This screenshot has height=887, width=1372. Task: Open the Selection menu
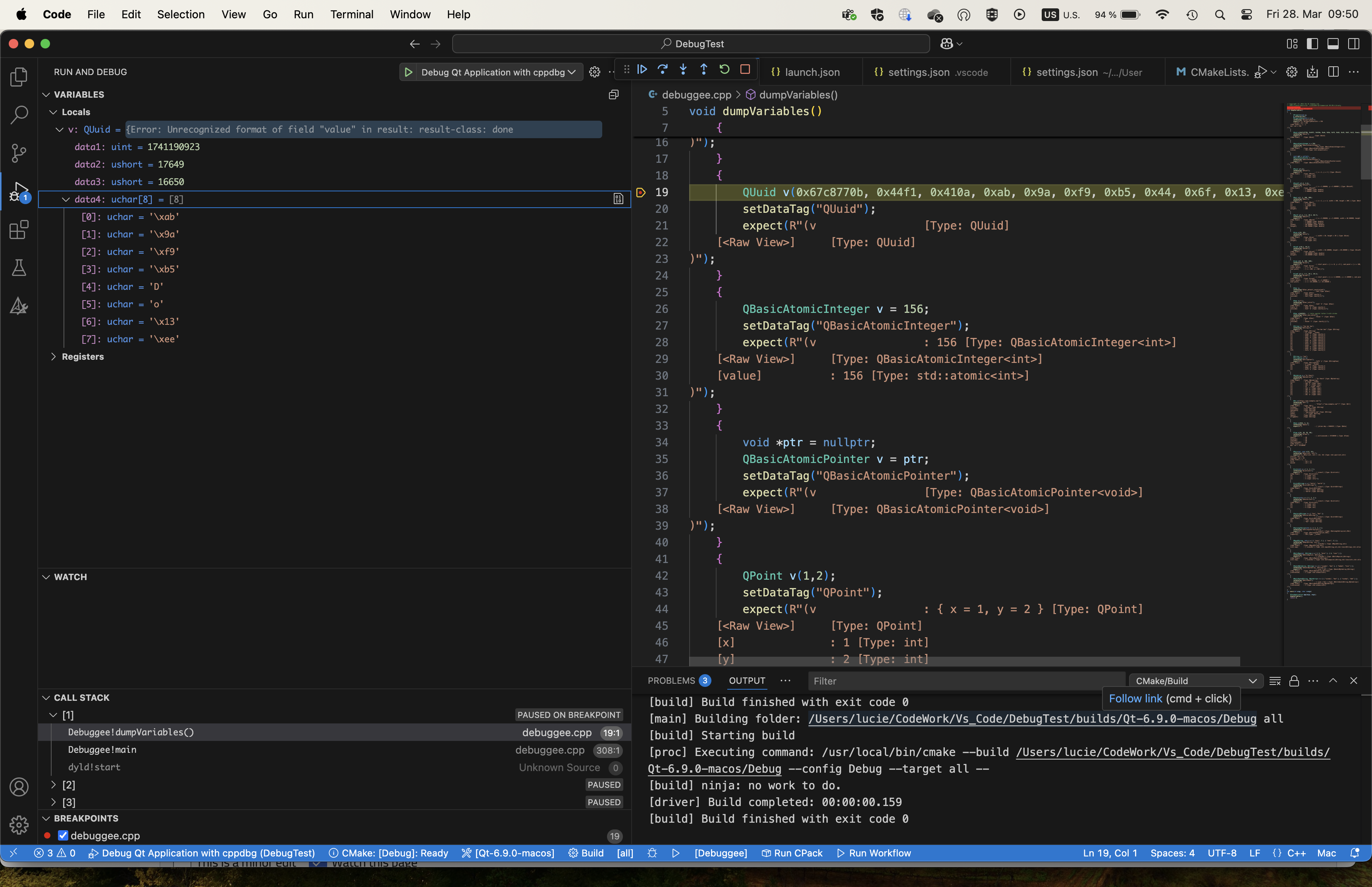tap(181, 14)
